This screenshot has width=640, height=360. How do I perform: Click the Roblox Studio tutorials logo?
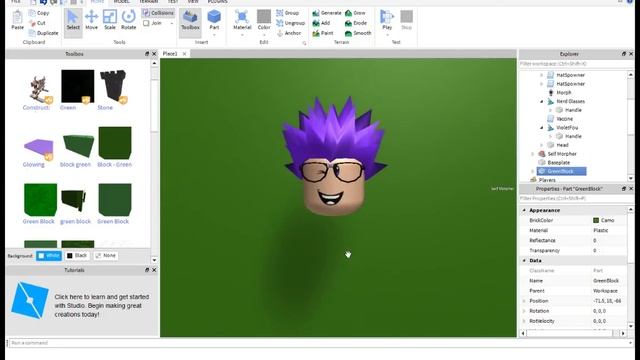tap(30, 300)
